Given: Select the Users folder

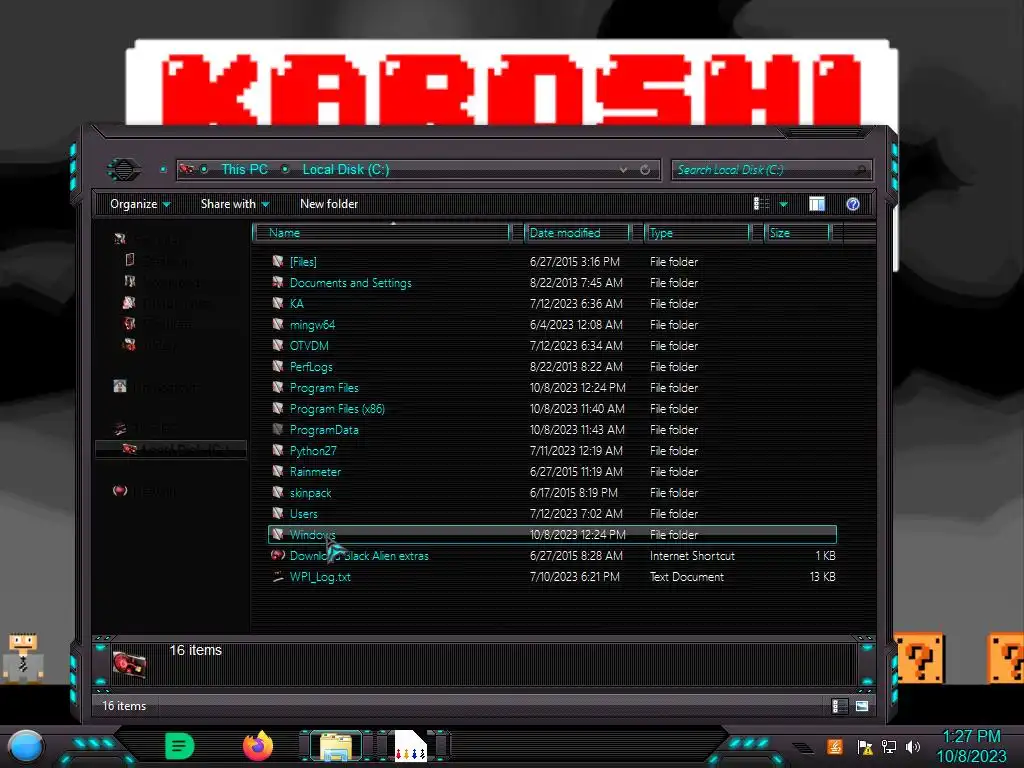Looking at the screenshot, I should (x=304, y=514).
